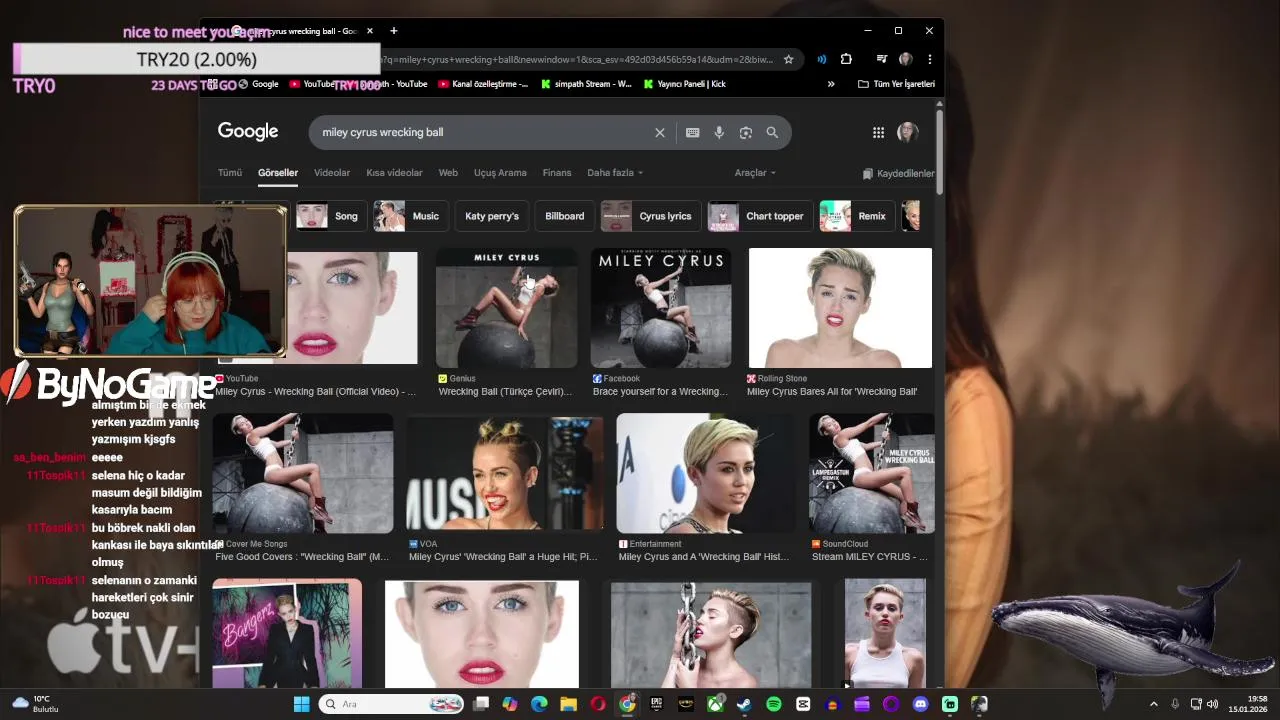
Task: Open Epic Games Launcher in taskbar
Action: [656, 704]
